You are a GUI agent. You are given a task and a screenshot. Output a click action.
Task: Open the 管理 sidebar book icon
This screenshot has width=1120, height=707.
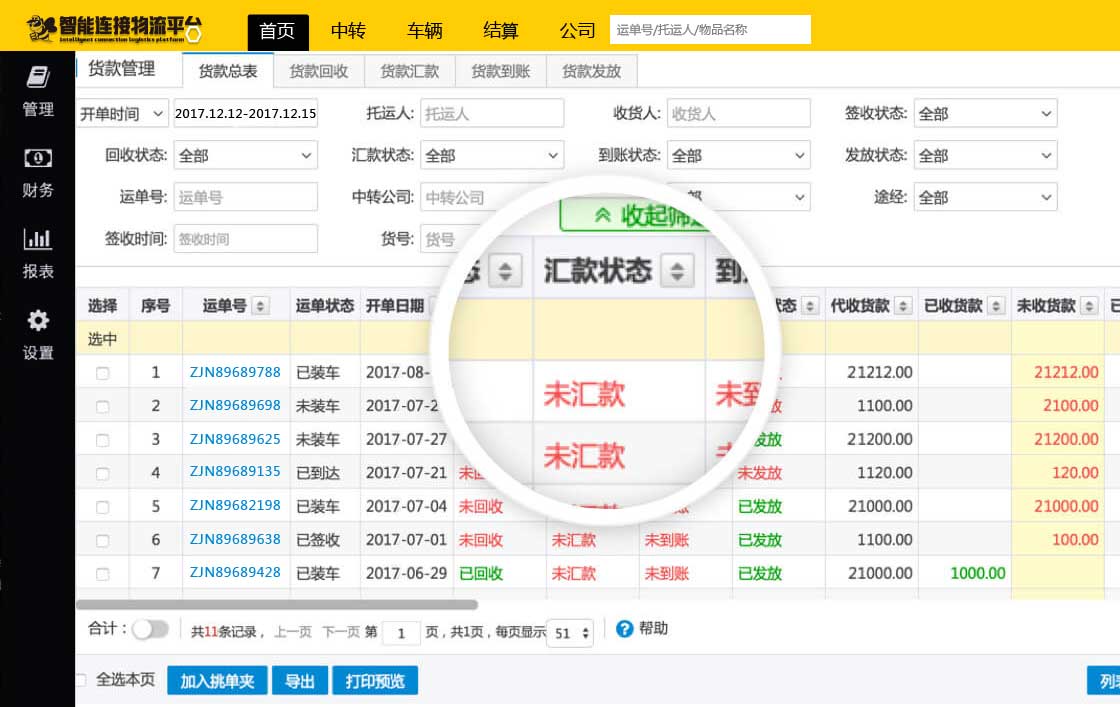point(38,77)
